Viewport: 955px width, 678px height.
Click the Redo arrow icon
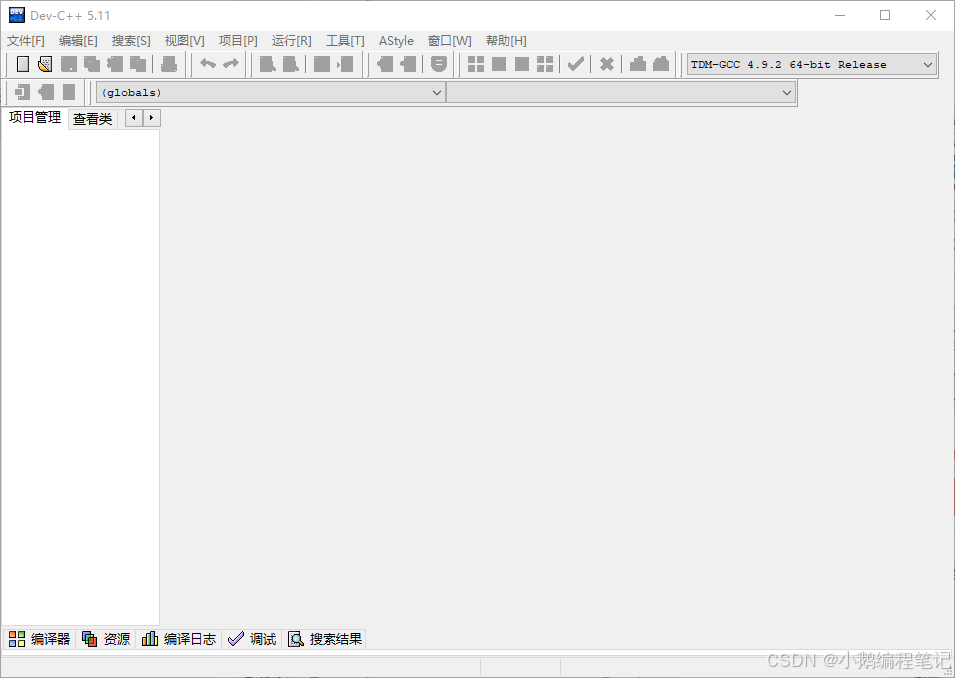click(x=231, y=63)
